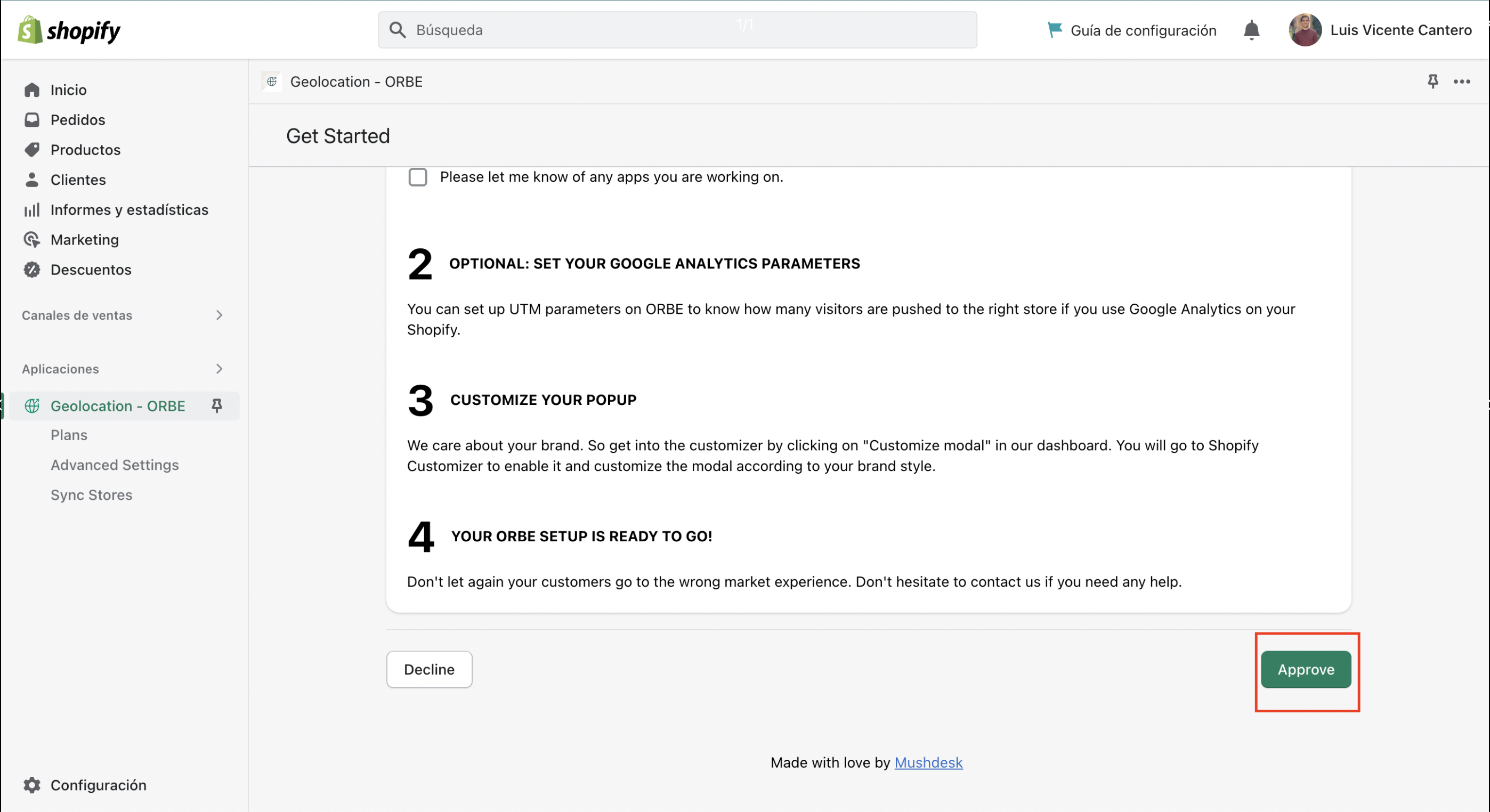Open the Plans subpage
This screenshot has width=1490, height=812.
[69, 435]
